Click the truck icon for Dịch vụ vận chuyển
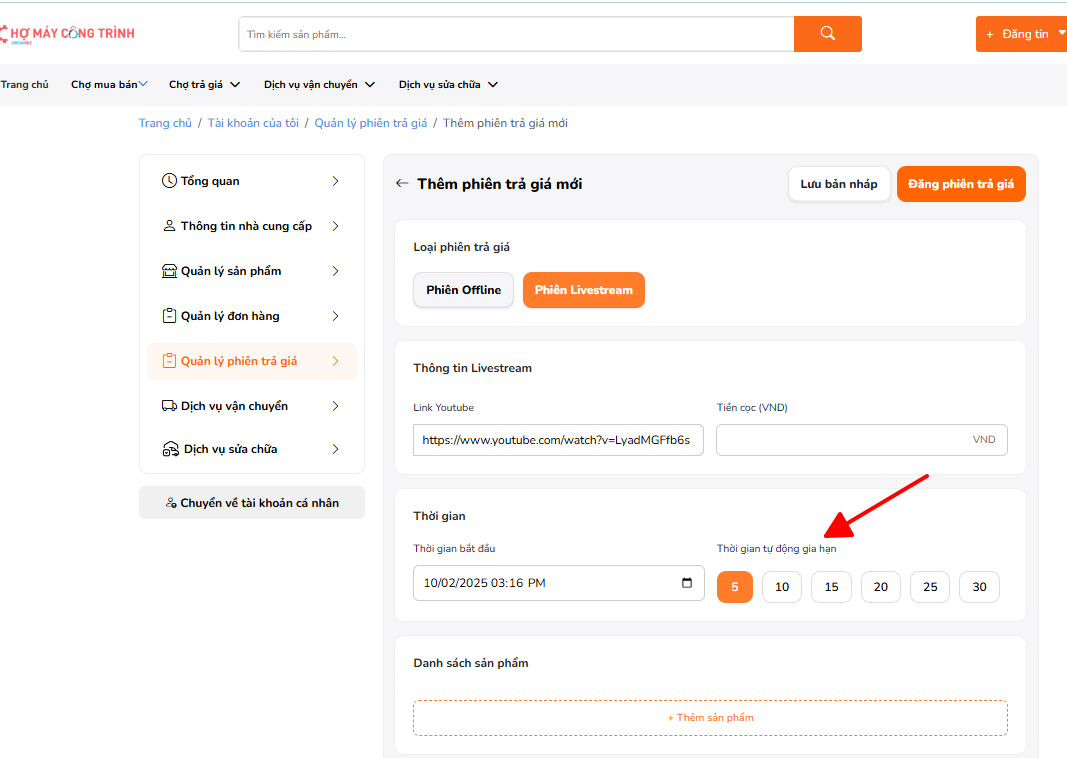 169,406
